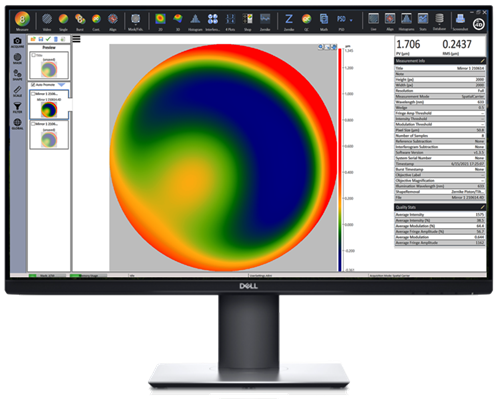Show the Histogram analysis next to 3D

pyautogui.click(x=195, y=21)
